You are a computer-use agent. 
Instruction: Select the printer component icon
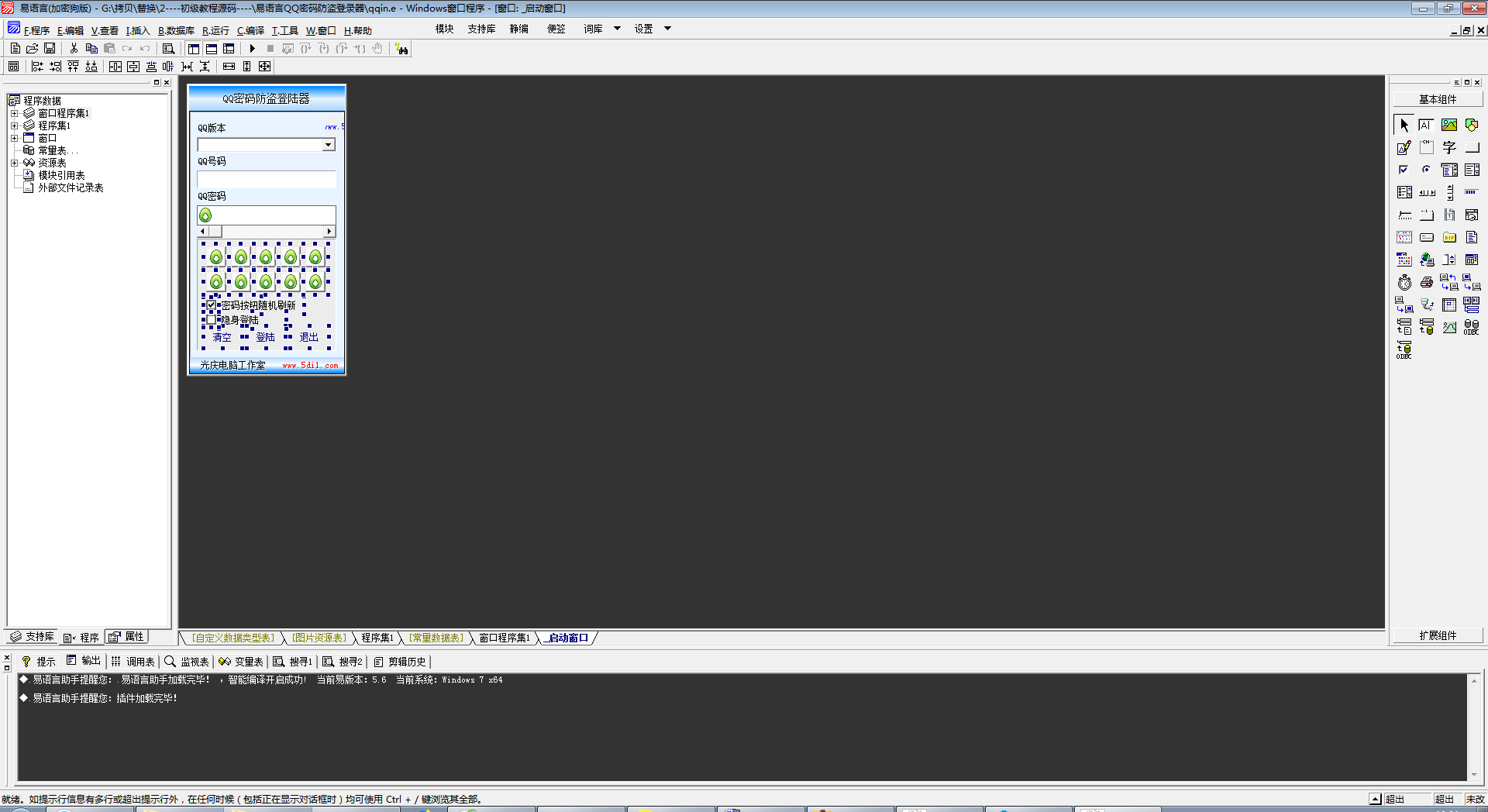(1426, 283)
